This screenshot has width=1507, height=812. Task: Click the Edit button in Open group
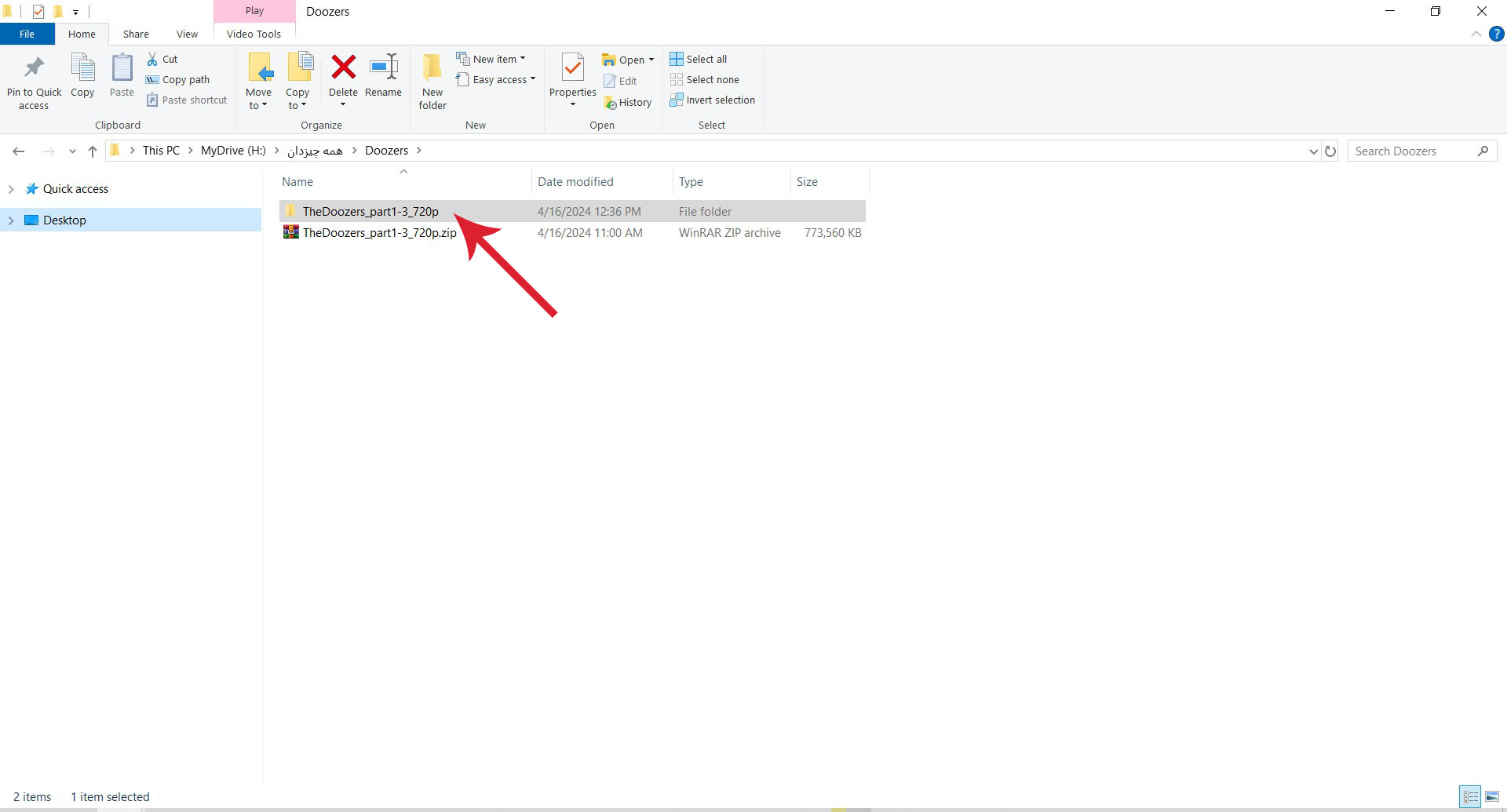point(620,81)
